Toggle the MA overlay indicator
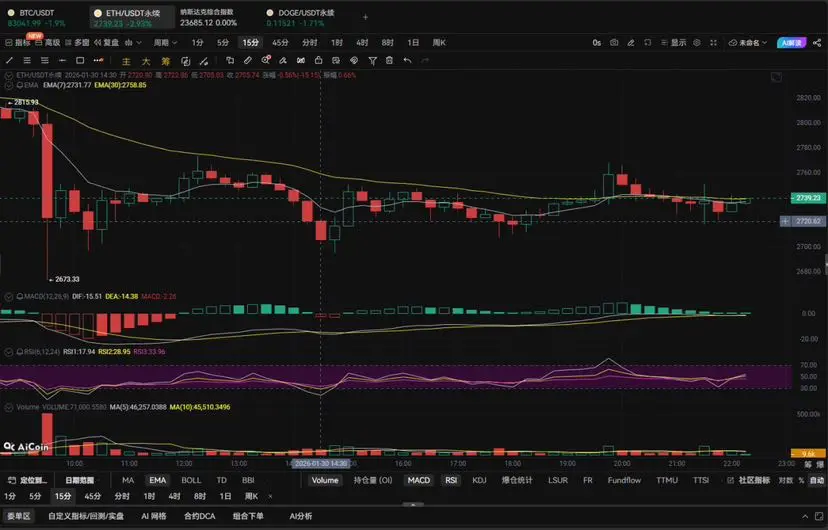The width and height of the screenshot is (828, 530). (x=128, y=480)
